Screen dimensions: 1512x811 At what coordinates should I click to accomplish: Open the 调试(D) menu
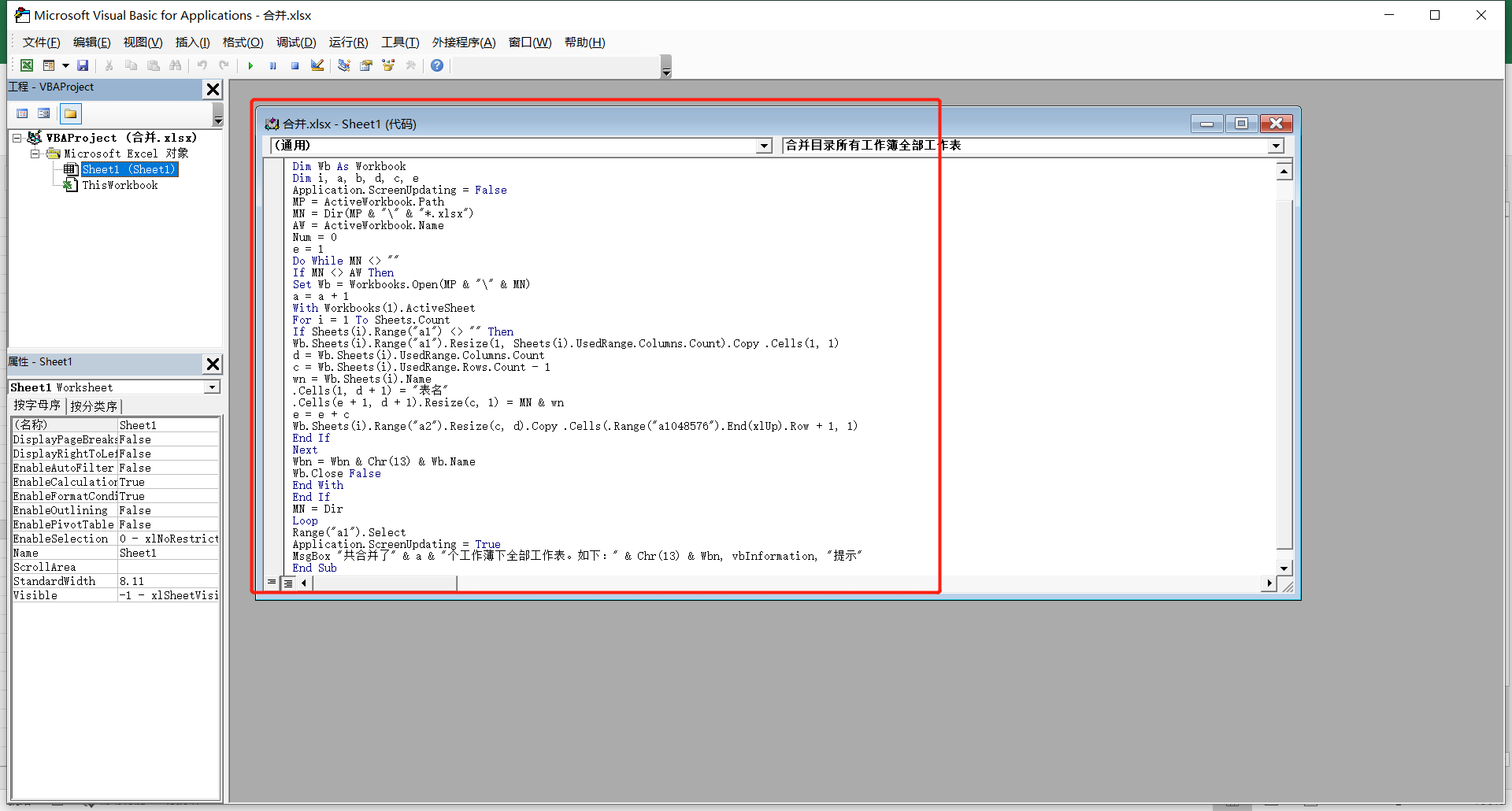pos(295,43)
